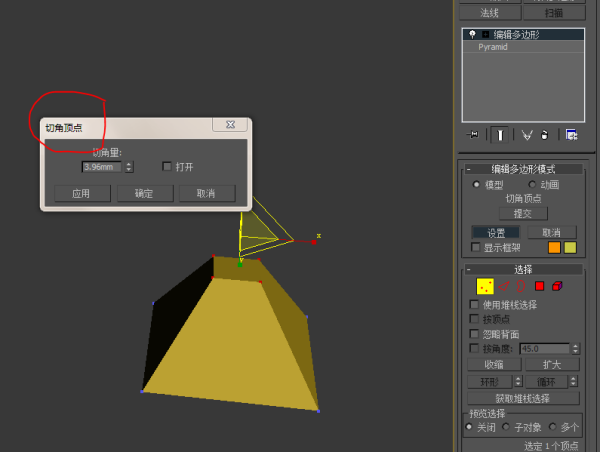Click the 切角量 value input field
Viewport: 600px width, 452px height.
click(x=101, y=167)
